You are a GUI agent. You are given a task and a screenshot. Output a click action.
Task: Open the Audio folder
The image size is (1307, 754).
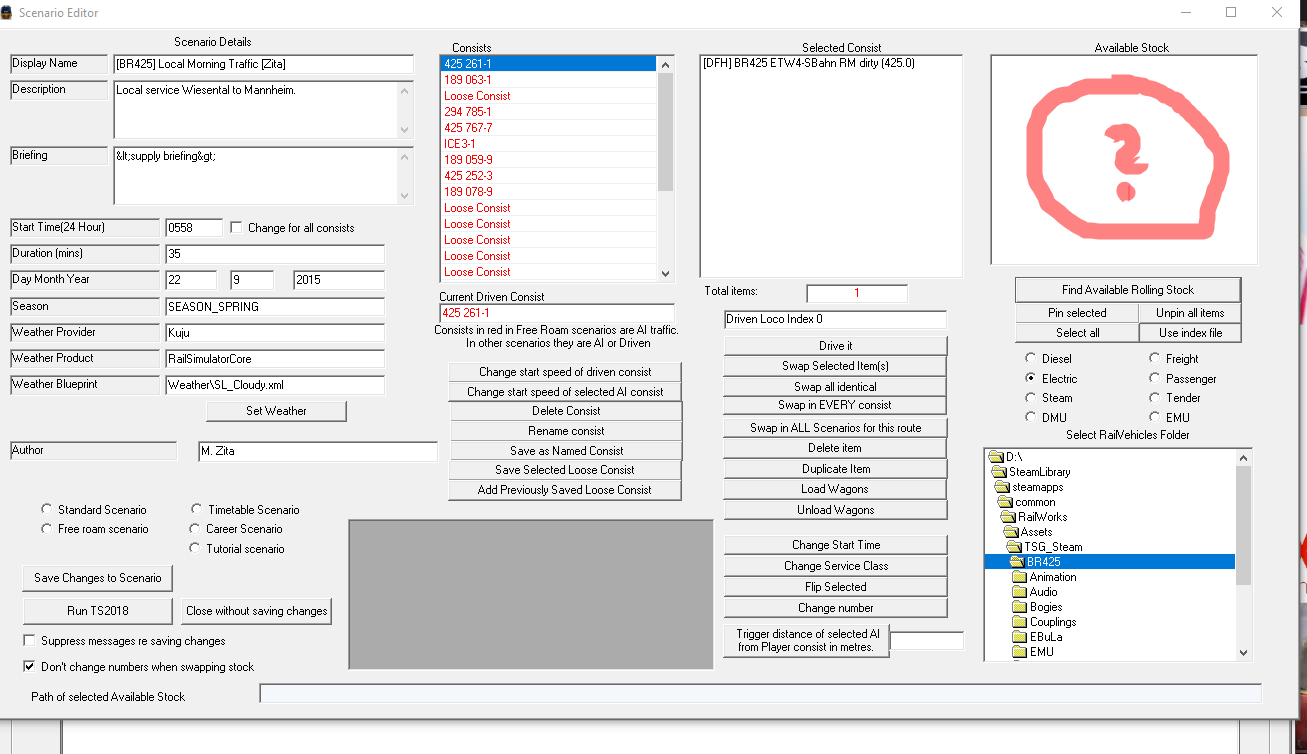pyautogui.click(x=1043, y=592)
